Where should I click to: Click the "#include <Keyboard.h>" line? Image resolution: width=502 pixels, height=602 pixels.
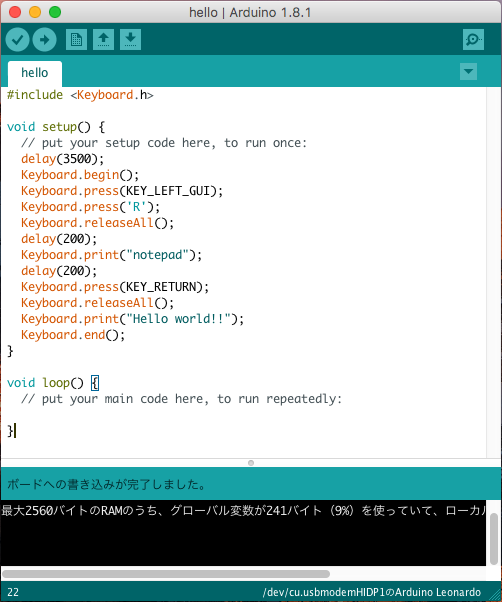(80, 95)
